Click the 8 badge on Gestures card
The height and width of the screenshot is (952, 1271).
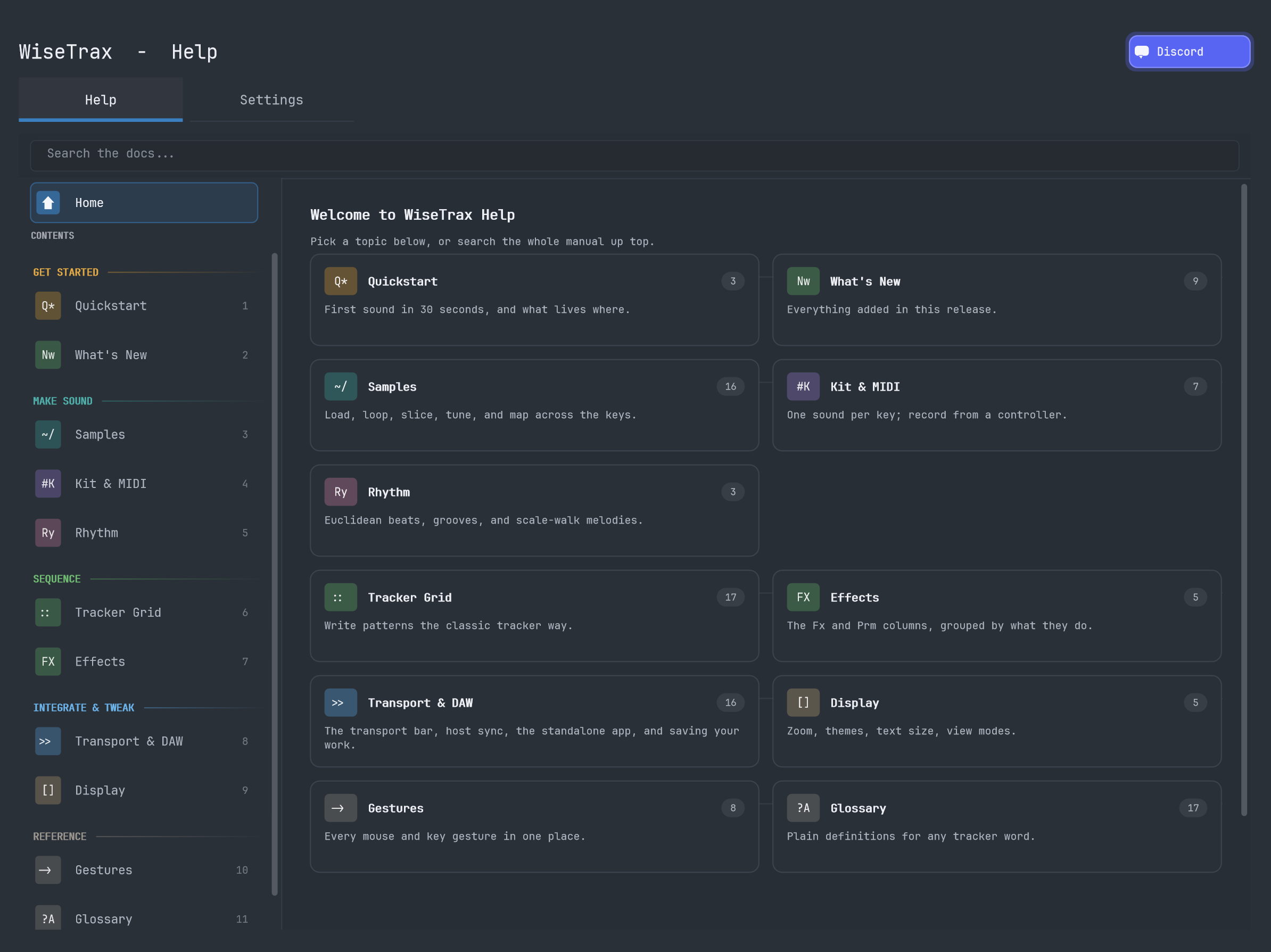point(732,808)
